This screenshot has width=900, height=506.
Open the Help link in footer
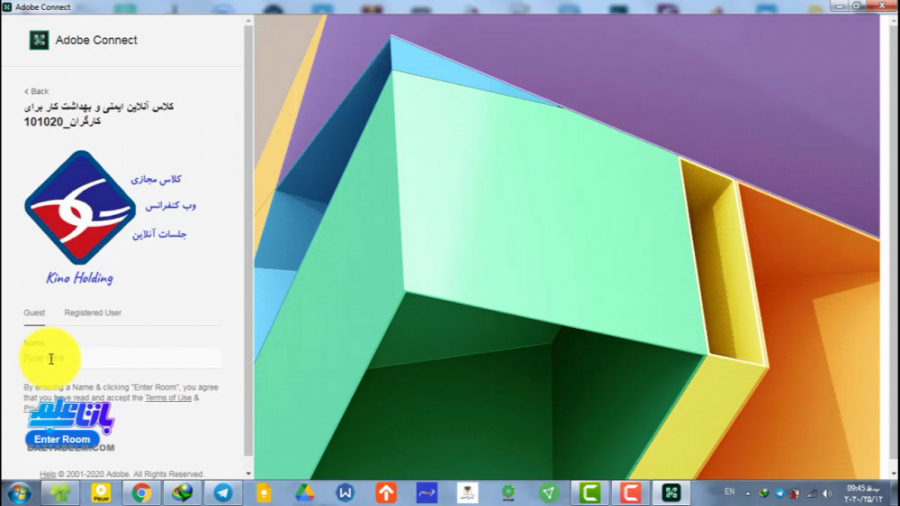coord(48,474)
